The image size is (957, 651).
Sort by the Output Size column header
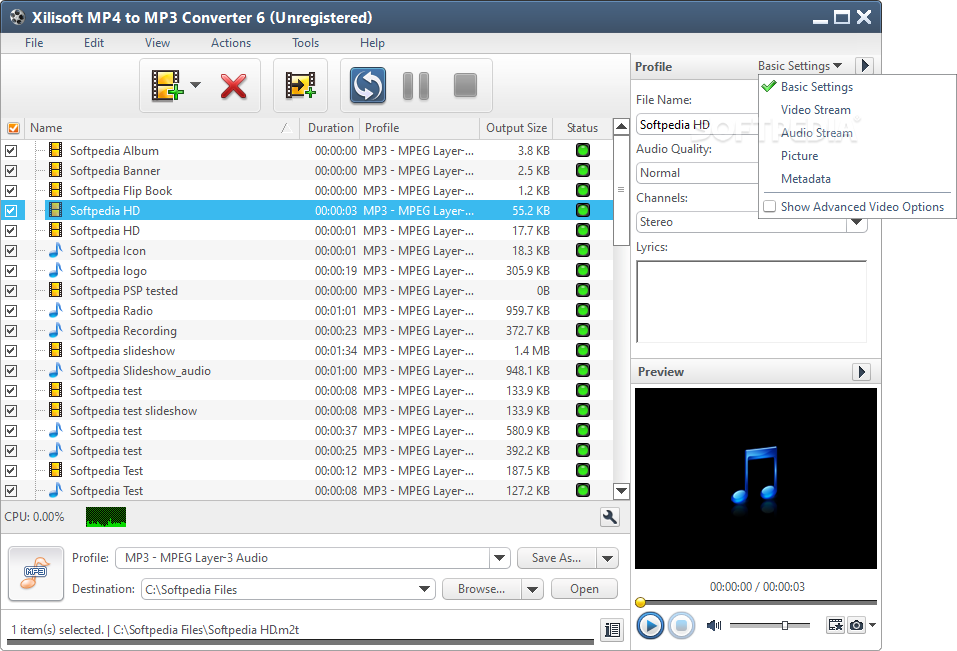516,128
